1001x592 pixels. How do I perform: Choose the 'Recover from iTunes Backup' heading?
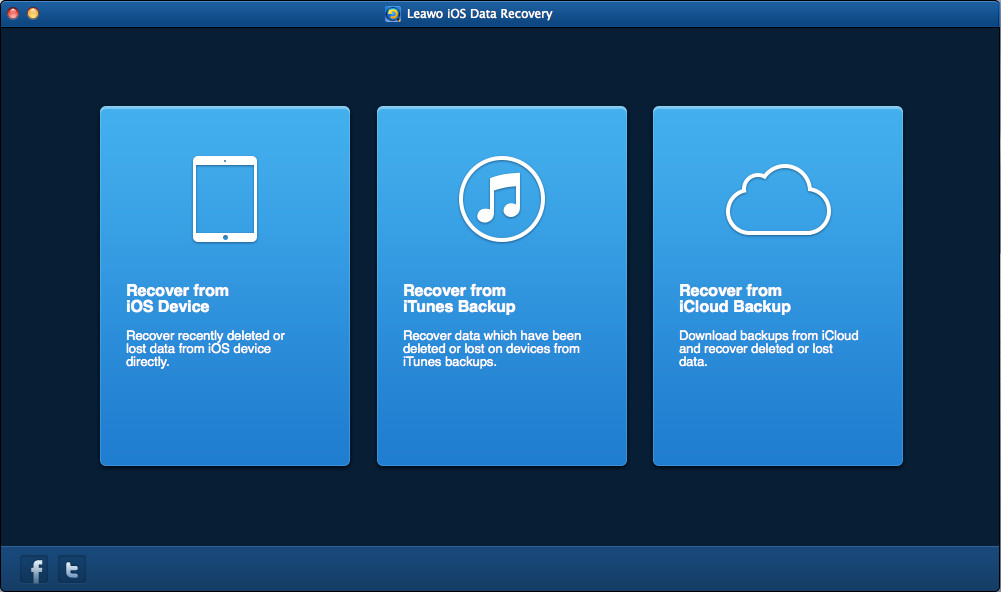[459, 298]
